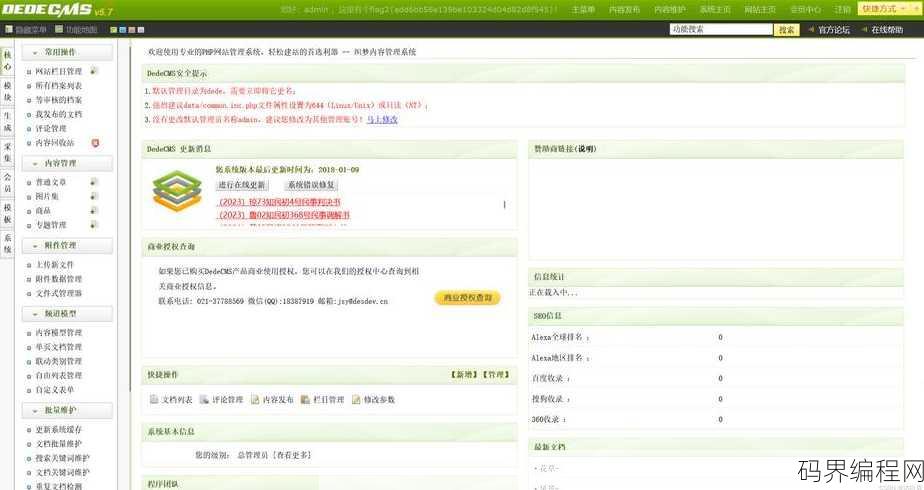924x490 pixels.
Task: Click the 修改参数 shortcut icon
Action: 356,399
